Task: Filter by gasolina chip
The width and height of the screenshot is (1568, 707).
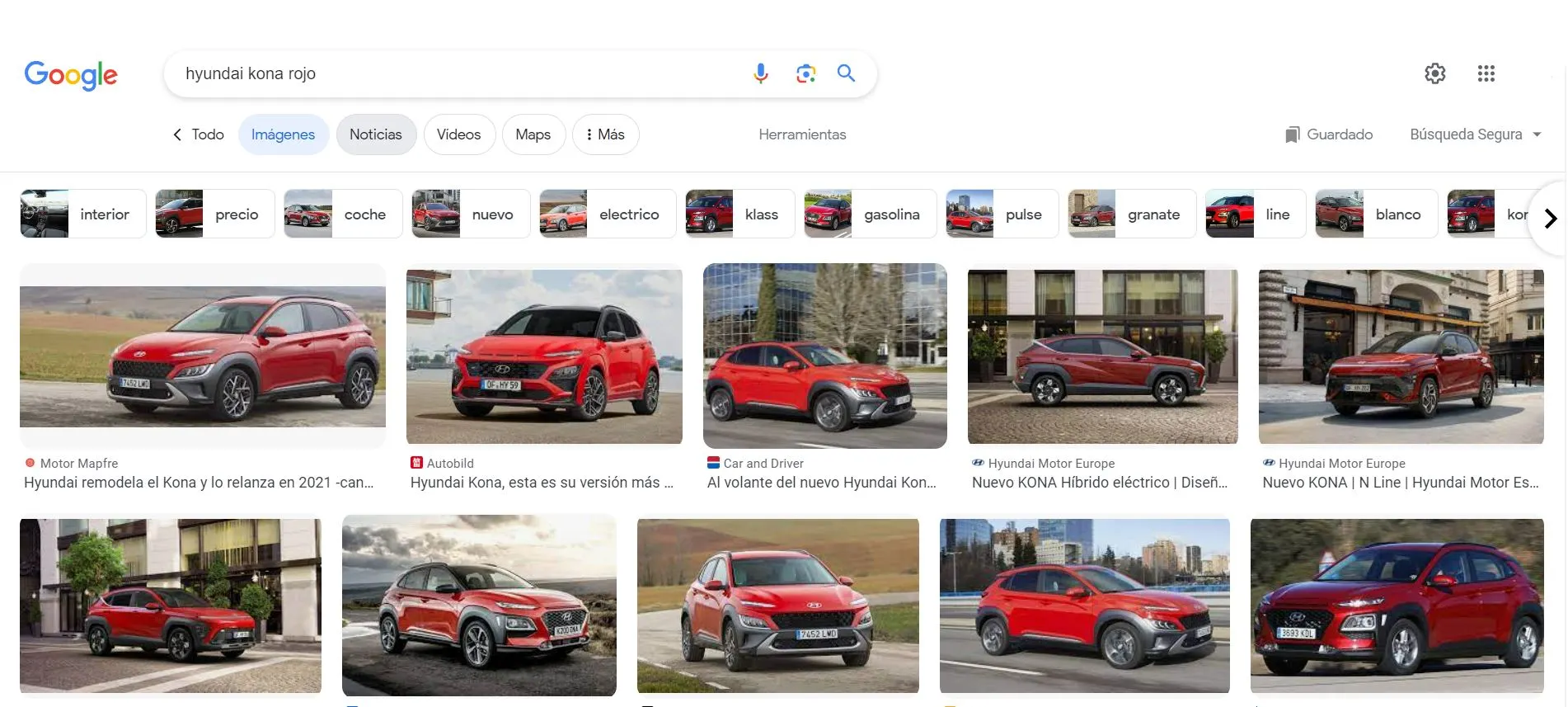Action: tap(870, 214)
